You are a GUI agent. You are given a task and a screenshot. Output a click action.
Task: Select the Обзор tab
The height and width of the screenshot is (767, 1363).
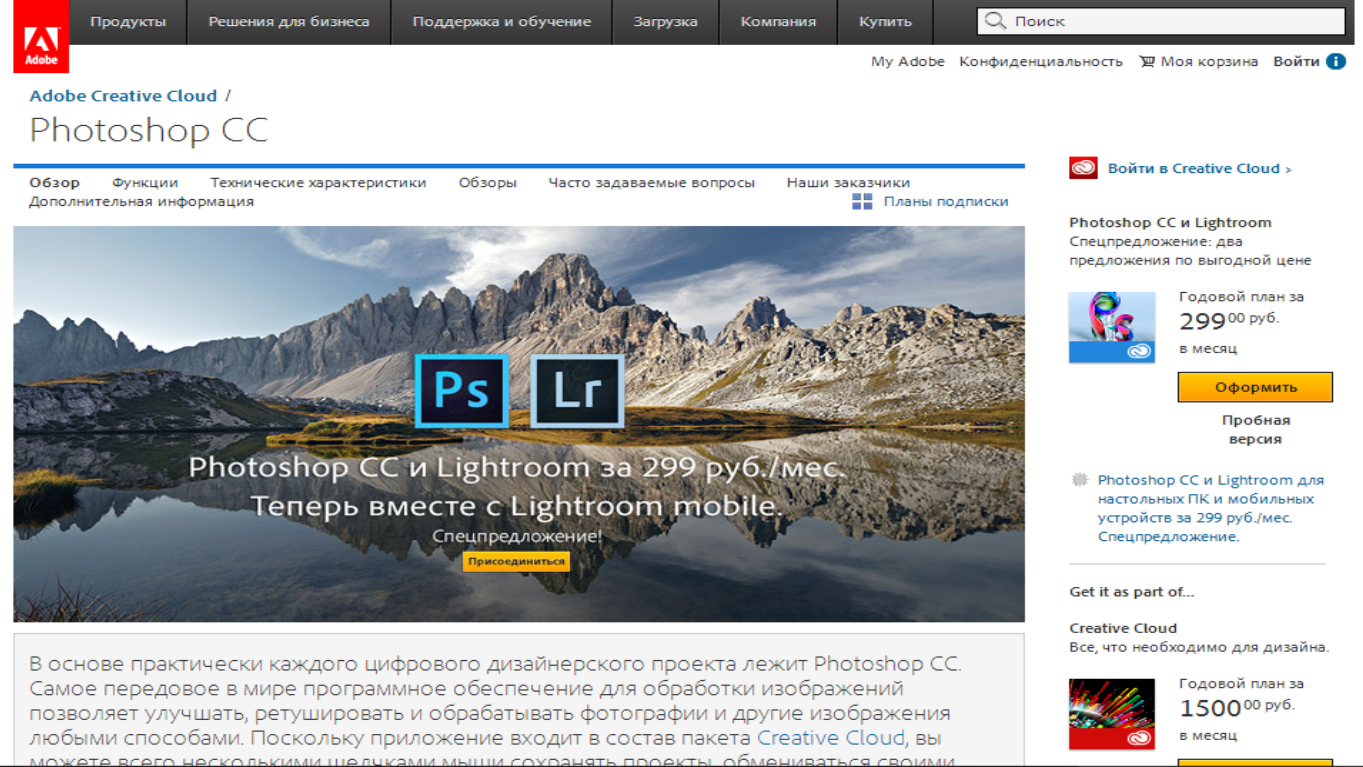click(x=55, y=183)
